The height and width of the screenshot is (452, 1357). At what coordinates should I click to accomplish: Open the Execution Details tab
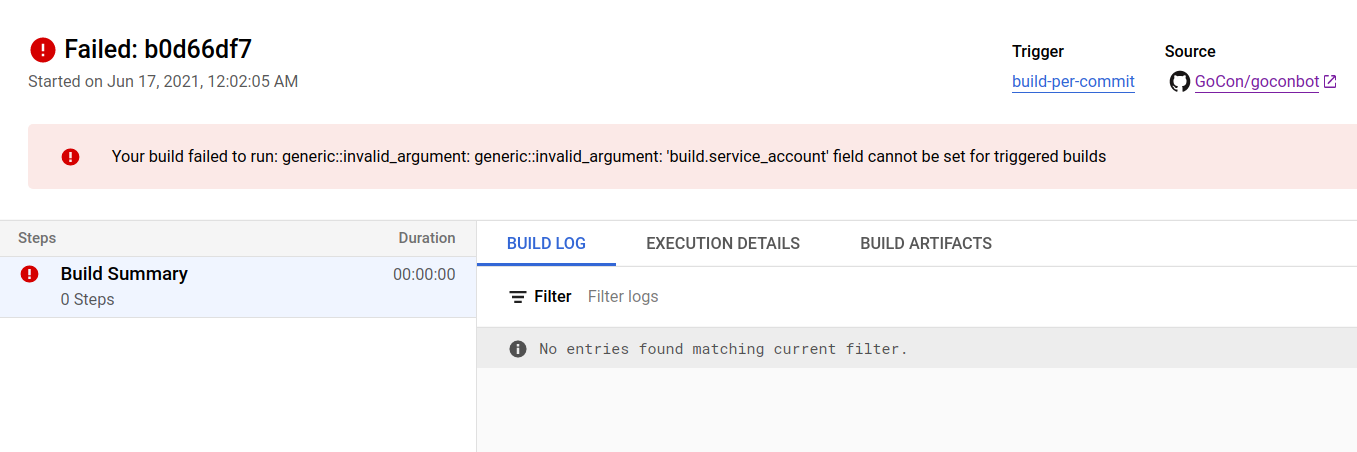click(723, 243)
